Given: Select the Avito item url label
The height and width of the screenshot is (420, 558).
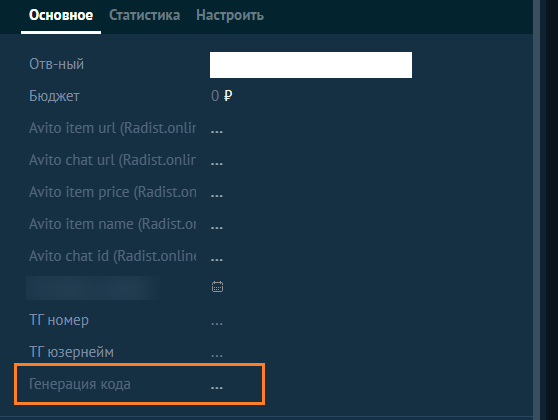Looking at the screenshot, I should coord(112,128).
